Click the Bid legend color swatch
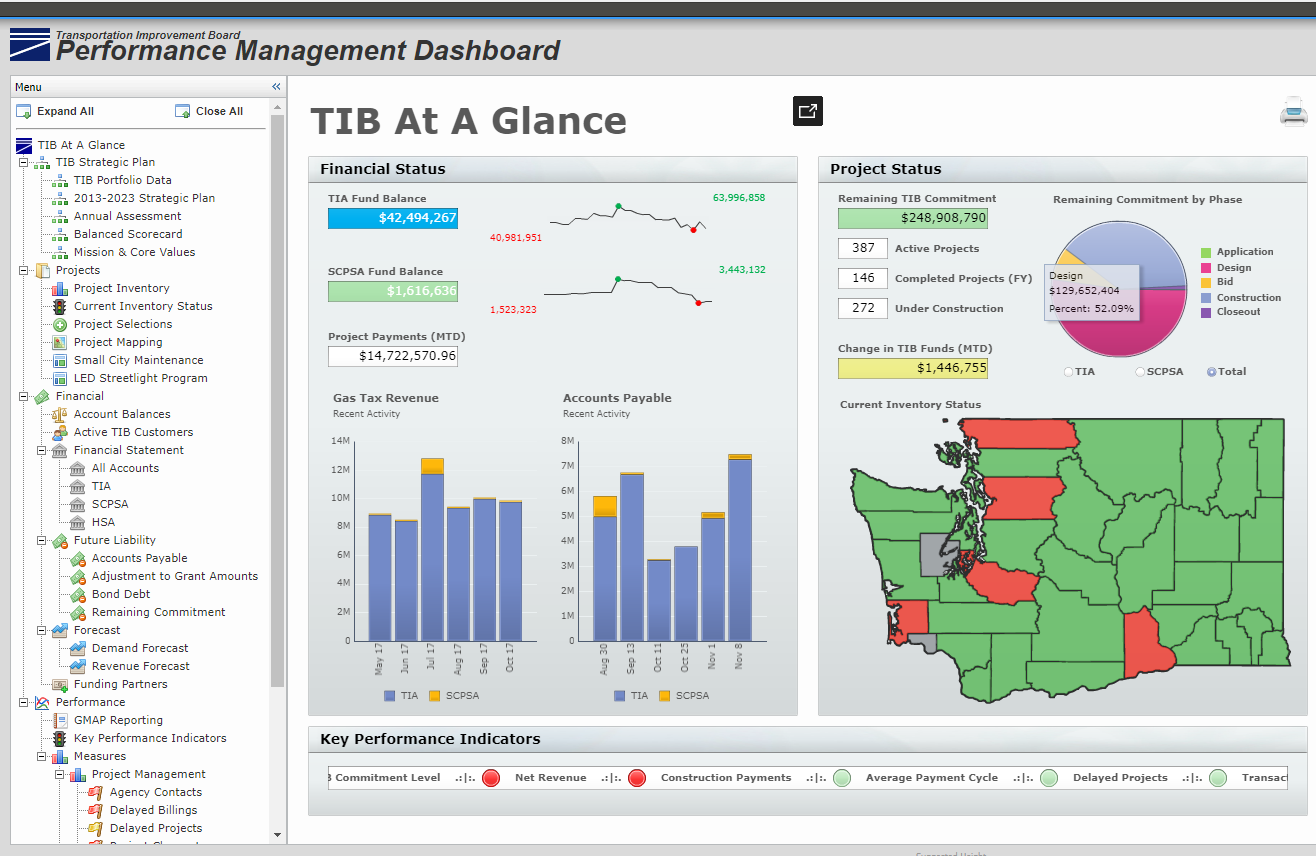Viewport: 1316px width, 856px height. (1206, 283)
